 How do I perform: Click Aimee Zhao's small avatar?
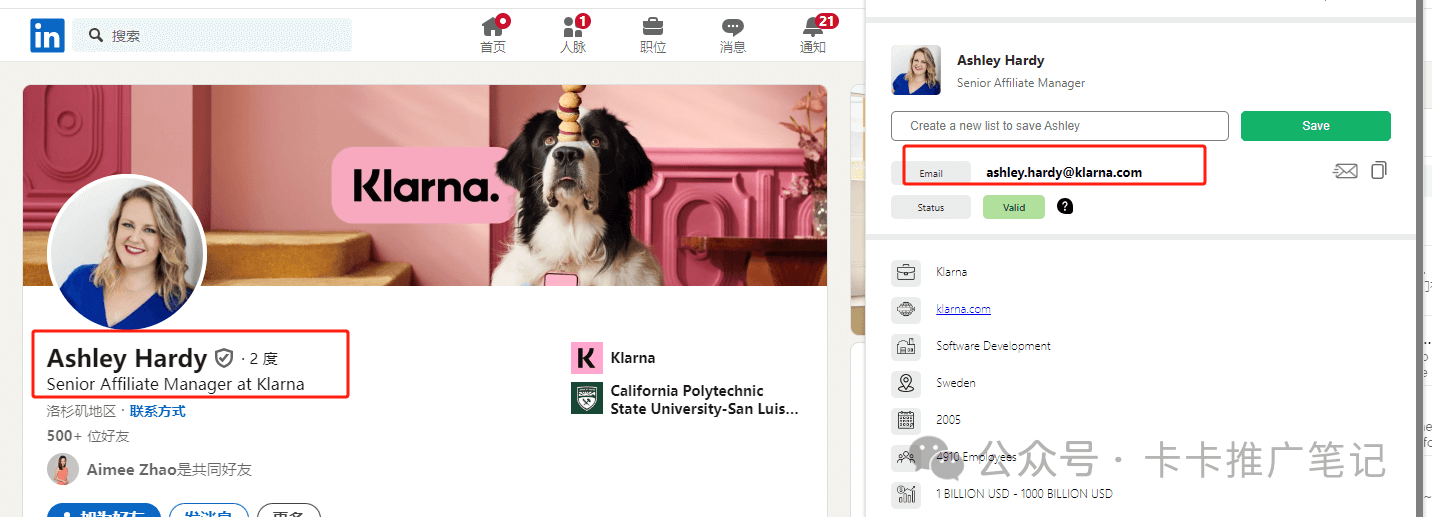pyautogui.click(x=63, y=469)
